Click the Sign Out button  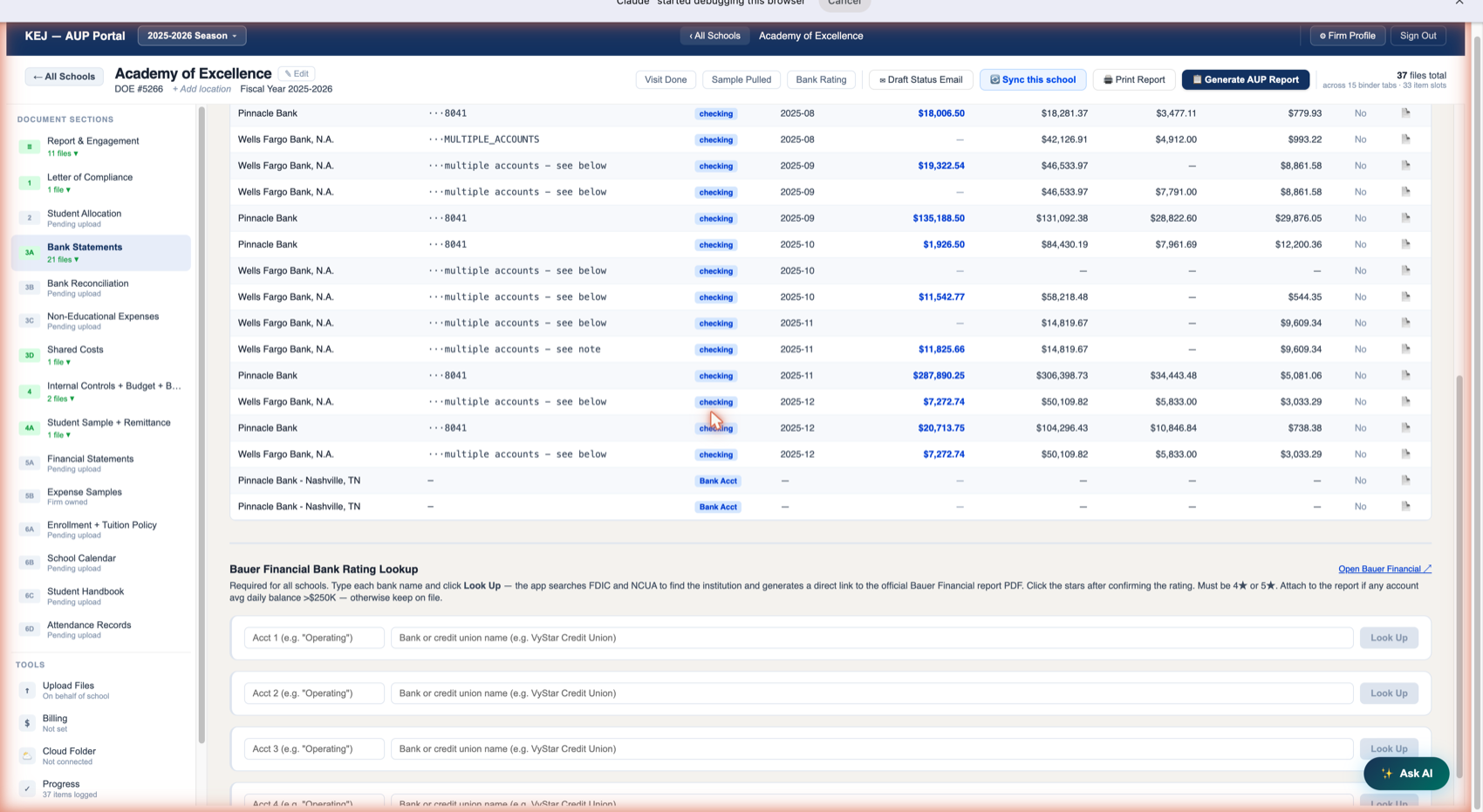(1418, 36)
